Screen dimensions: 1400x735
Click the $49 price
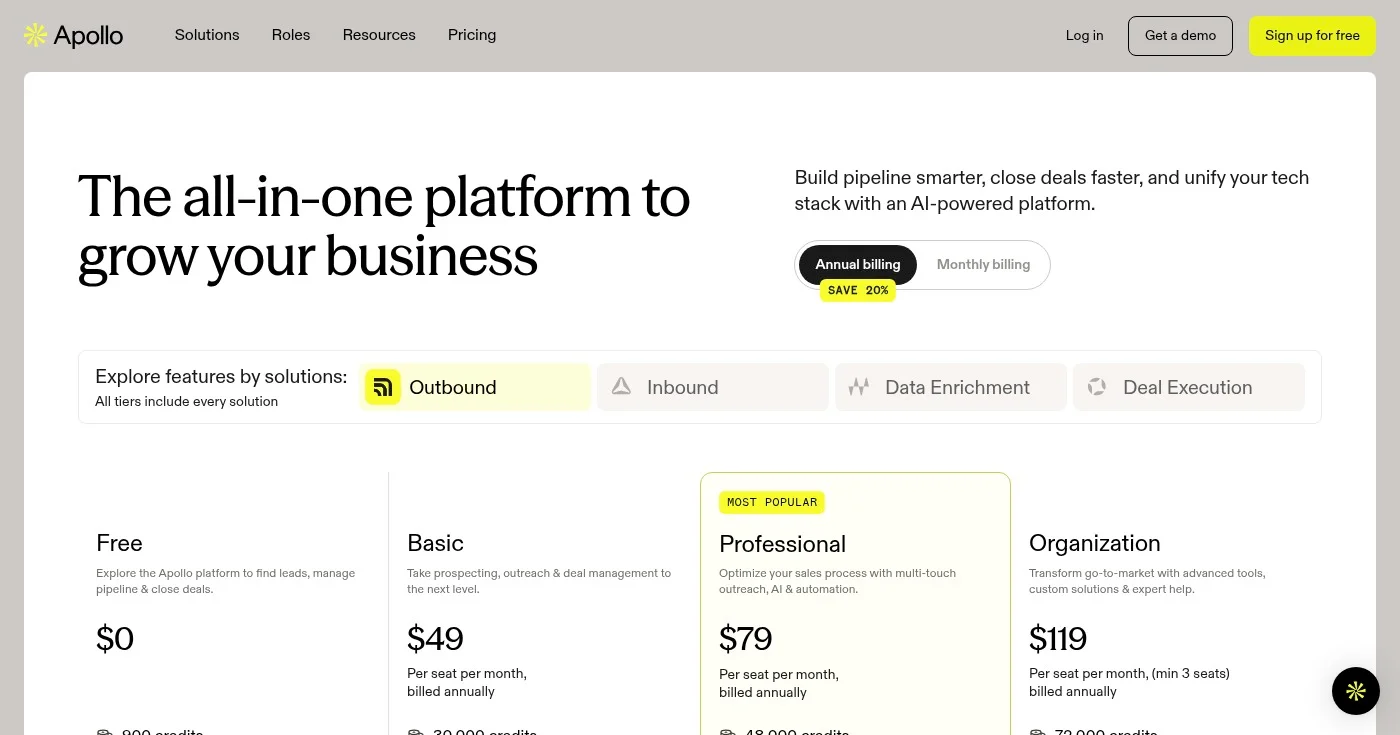tap(435, 638)
